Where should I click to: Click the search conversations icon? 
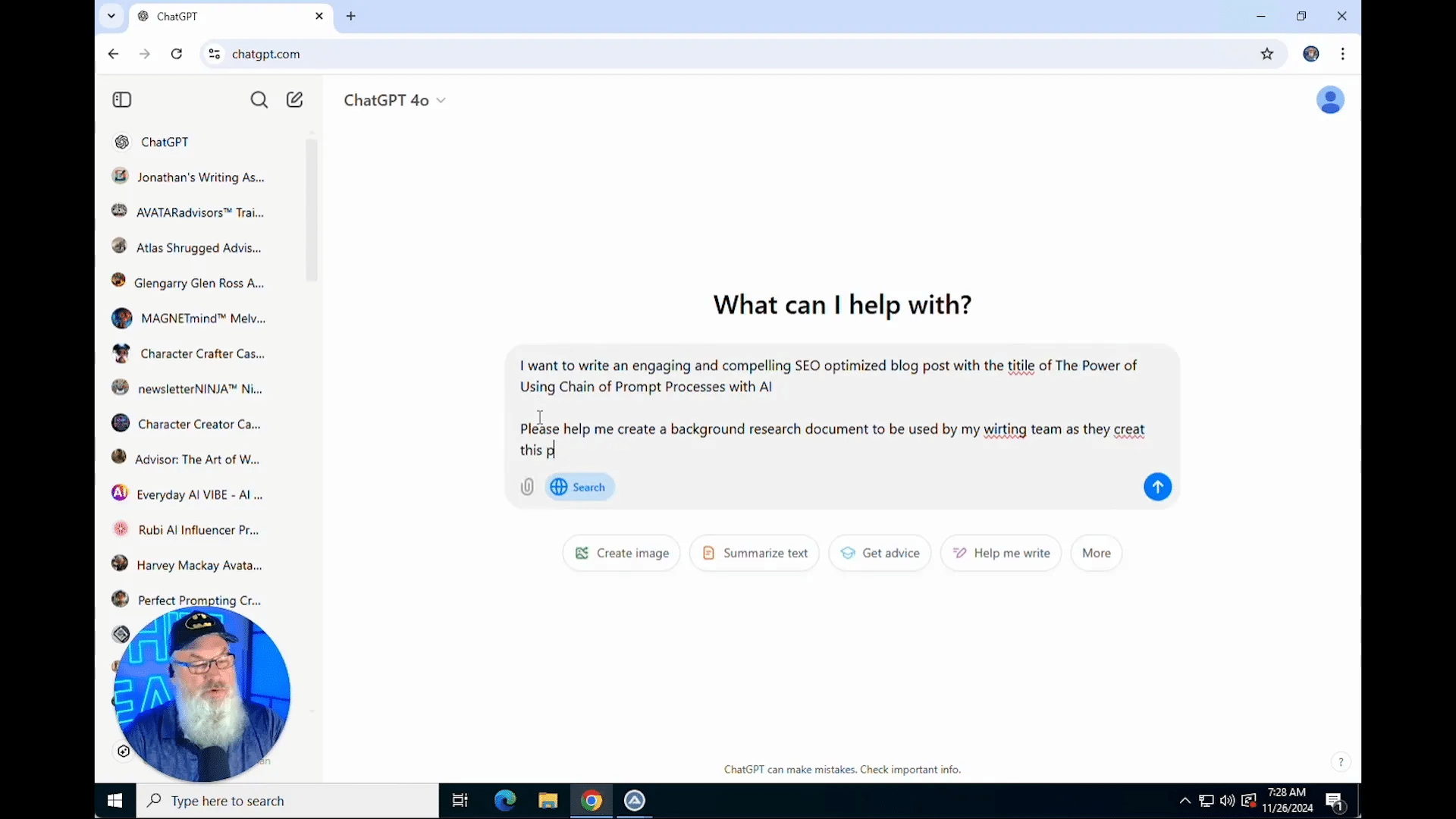[x=259, y=100]
